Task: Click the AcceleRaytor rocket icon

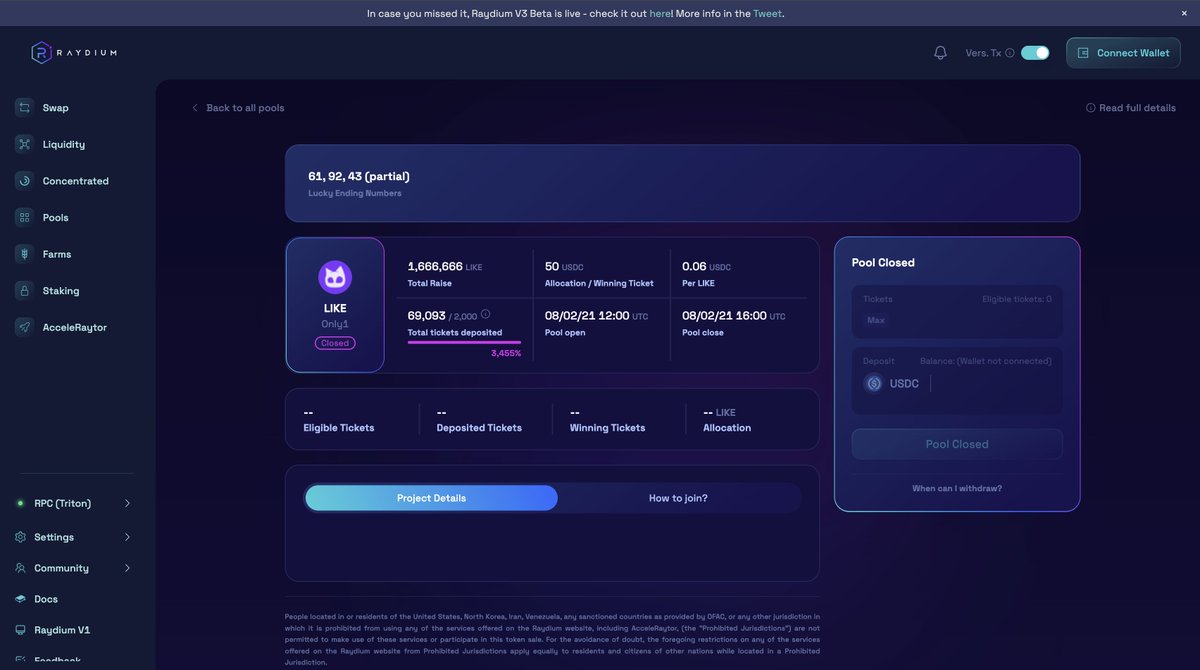Action: 24,327
